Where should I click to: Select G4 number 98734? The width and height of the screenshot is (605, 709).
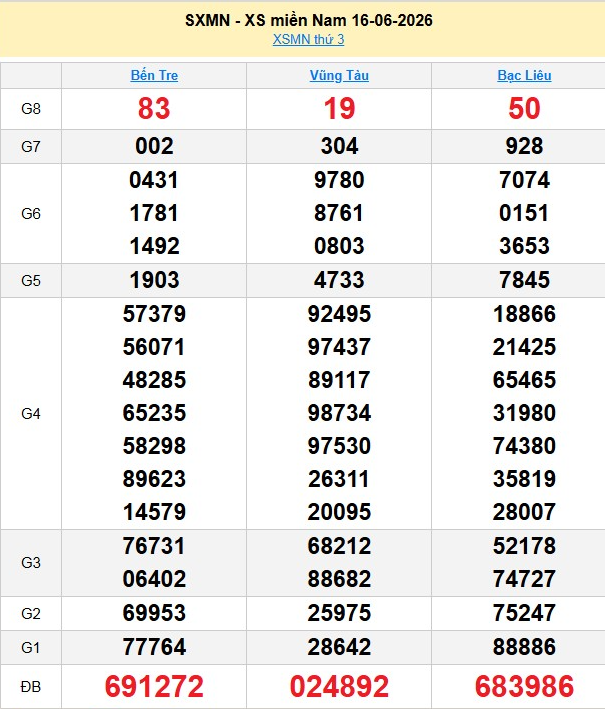tap(339, 413)
